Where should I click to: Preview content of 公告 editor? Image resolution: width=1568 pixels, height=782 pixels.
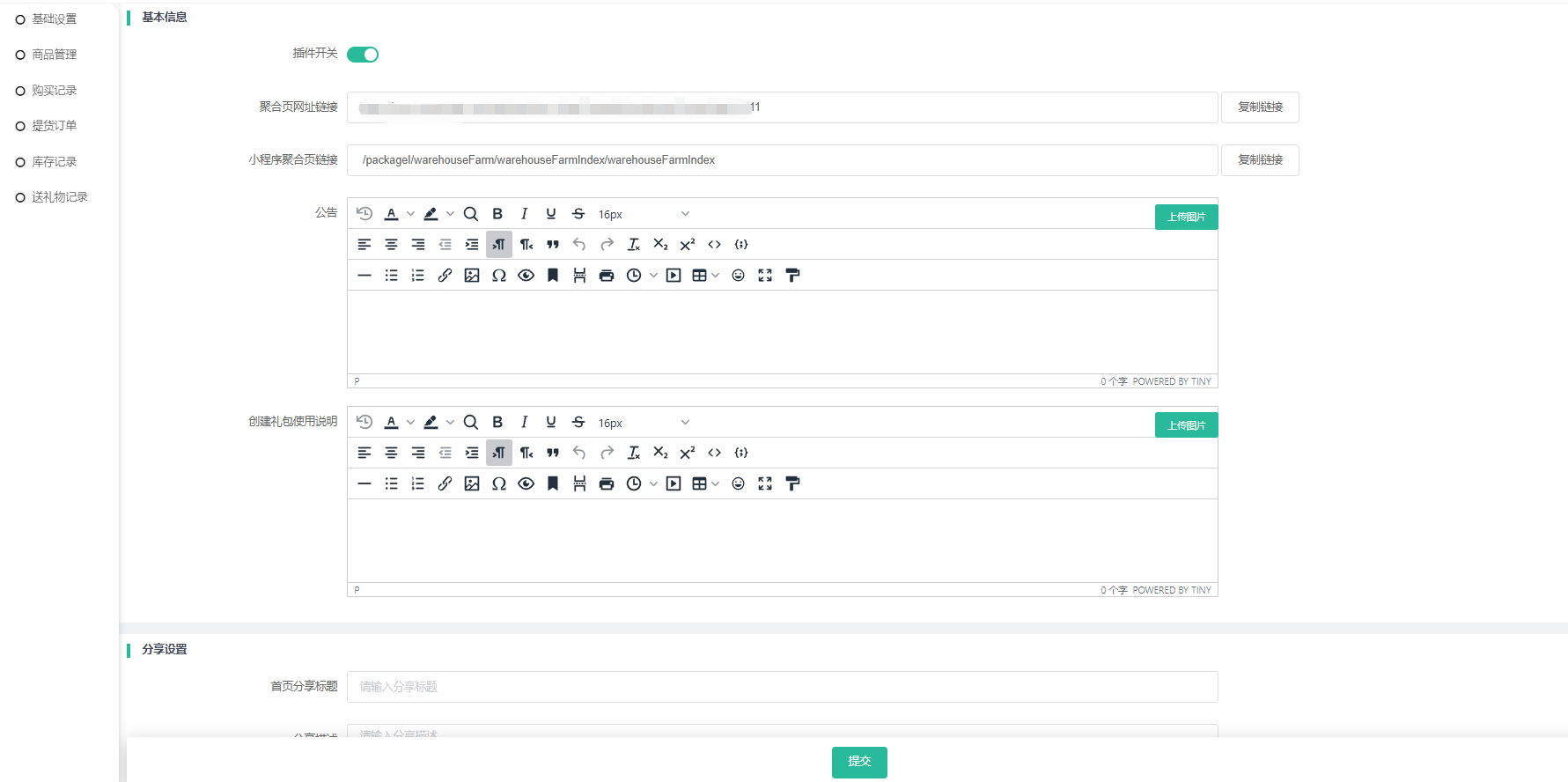[x=526, y=276]
